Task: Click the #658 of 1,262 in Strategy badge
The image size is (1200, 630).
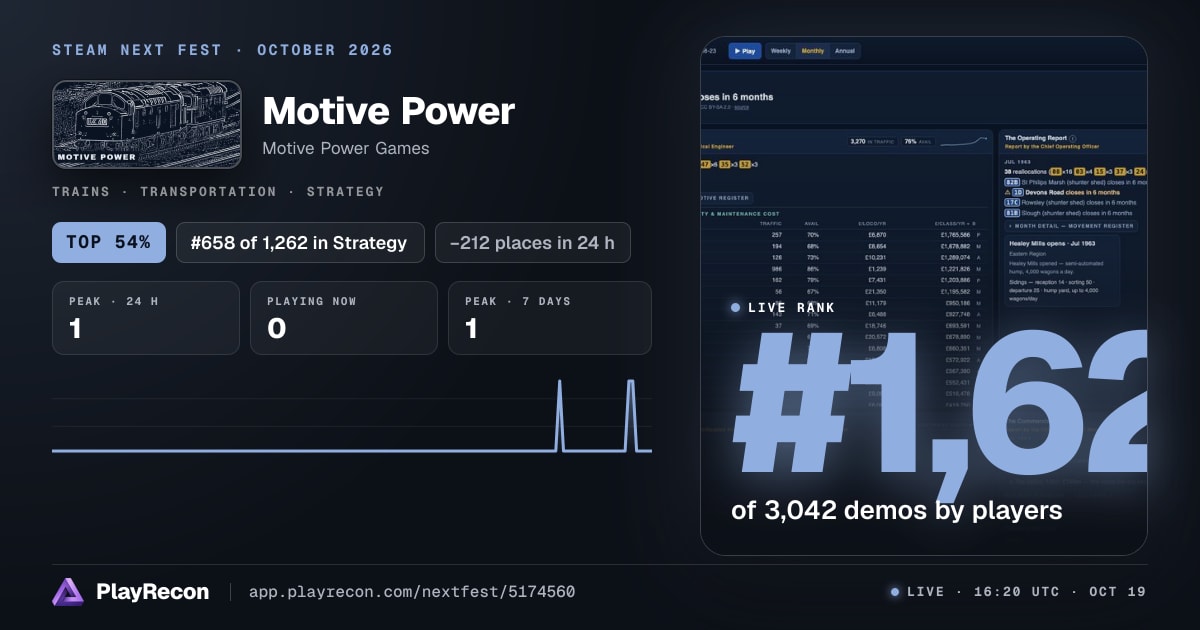Action: click(300, 242)
